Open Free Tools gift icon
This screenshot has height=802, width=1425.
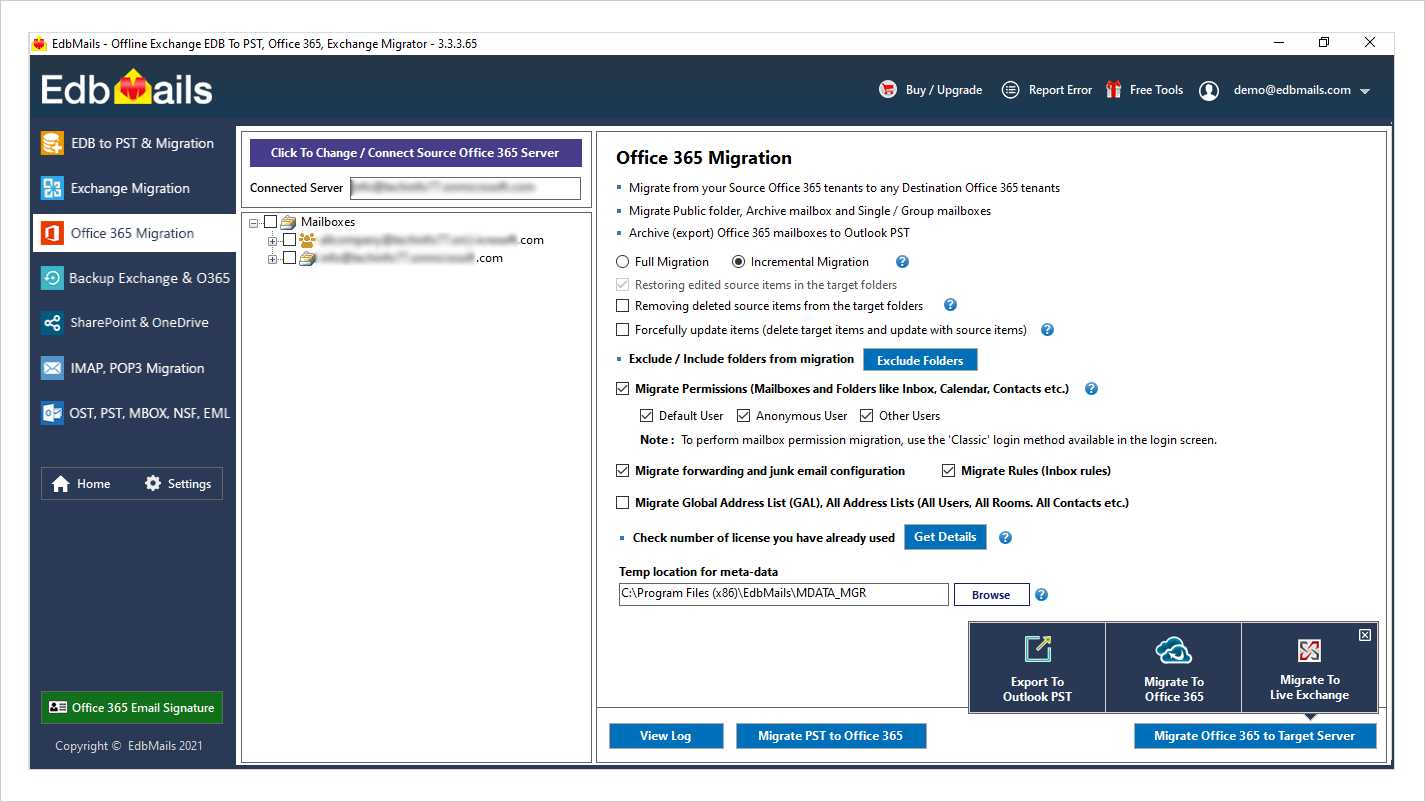coord(1113,90)
